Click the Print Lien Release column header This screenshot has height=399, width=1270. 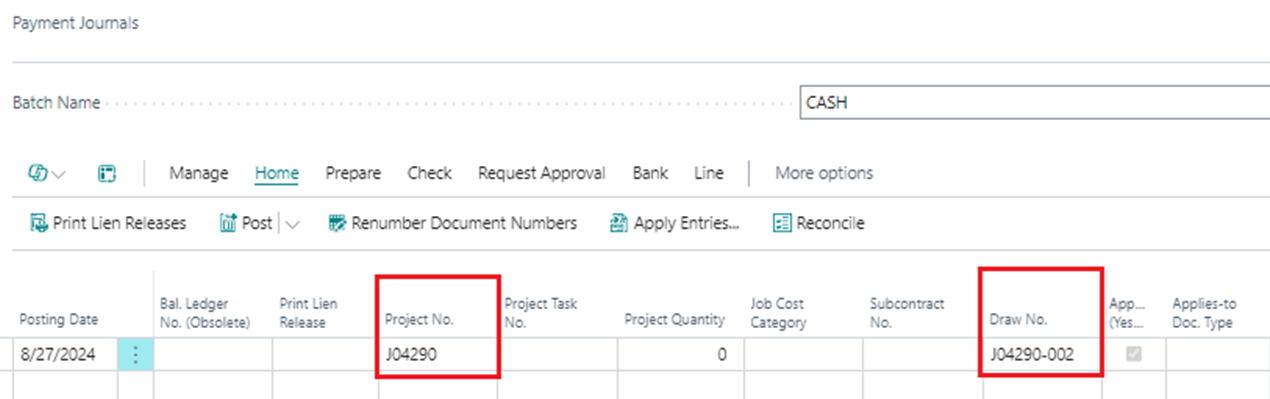click(309, 312)
